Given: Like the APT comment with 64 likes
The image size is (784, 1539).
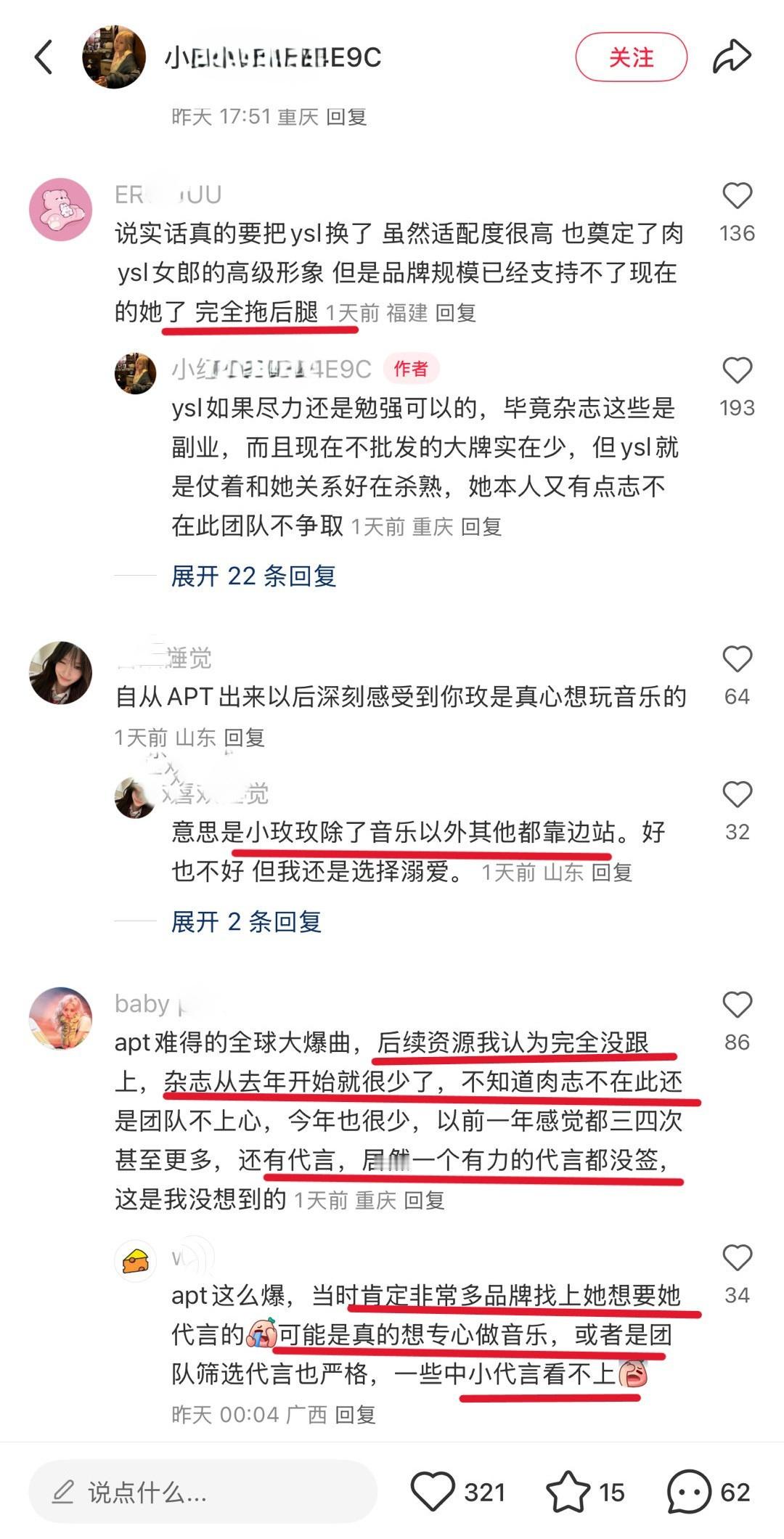Looking at the screenshot, I should [x=737, y=659].
